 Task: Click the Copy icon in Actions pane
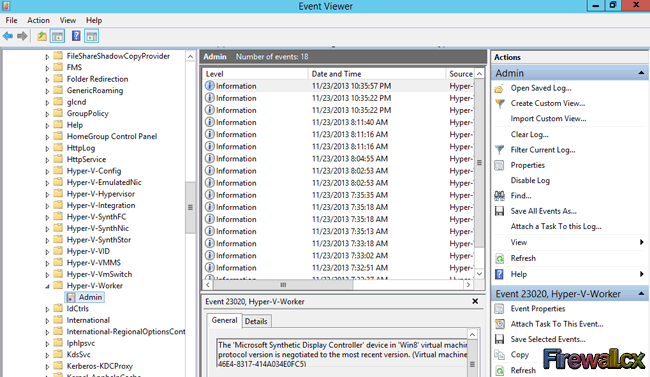click(x=500, y=355)
